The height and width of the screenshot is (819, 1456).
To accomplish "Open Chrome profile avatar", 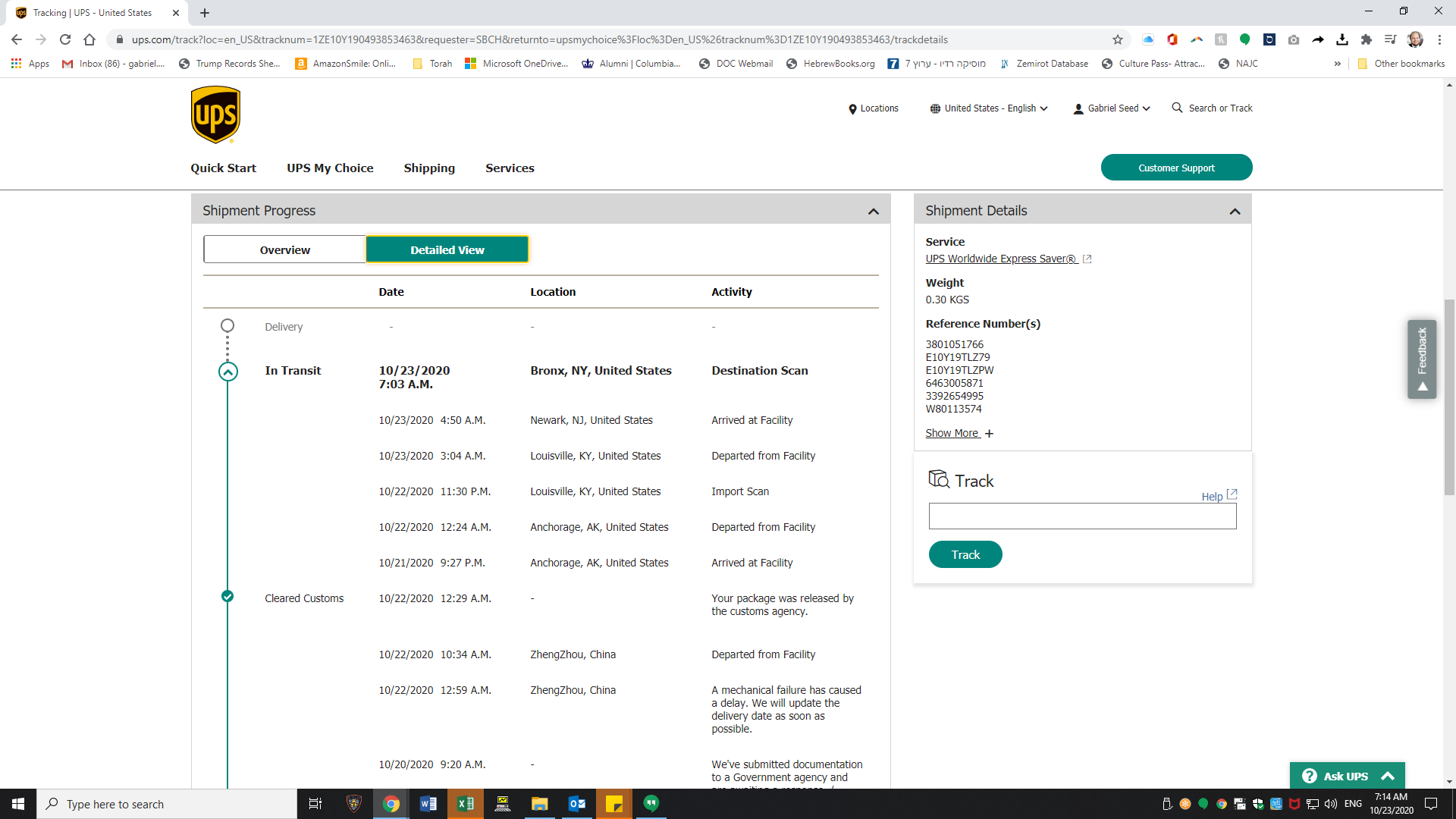I will coord(1415,39).
